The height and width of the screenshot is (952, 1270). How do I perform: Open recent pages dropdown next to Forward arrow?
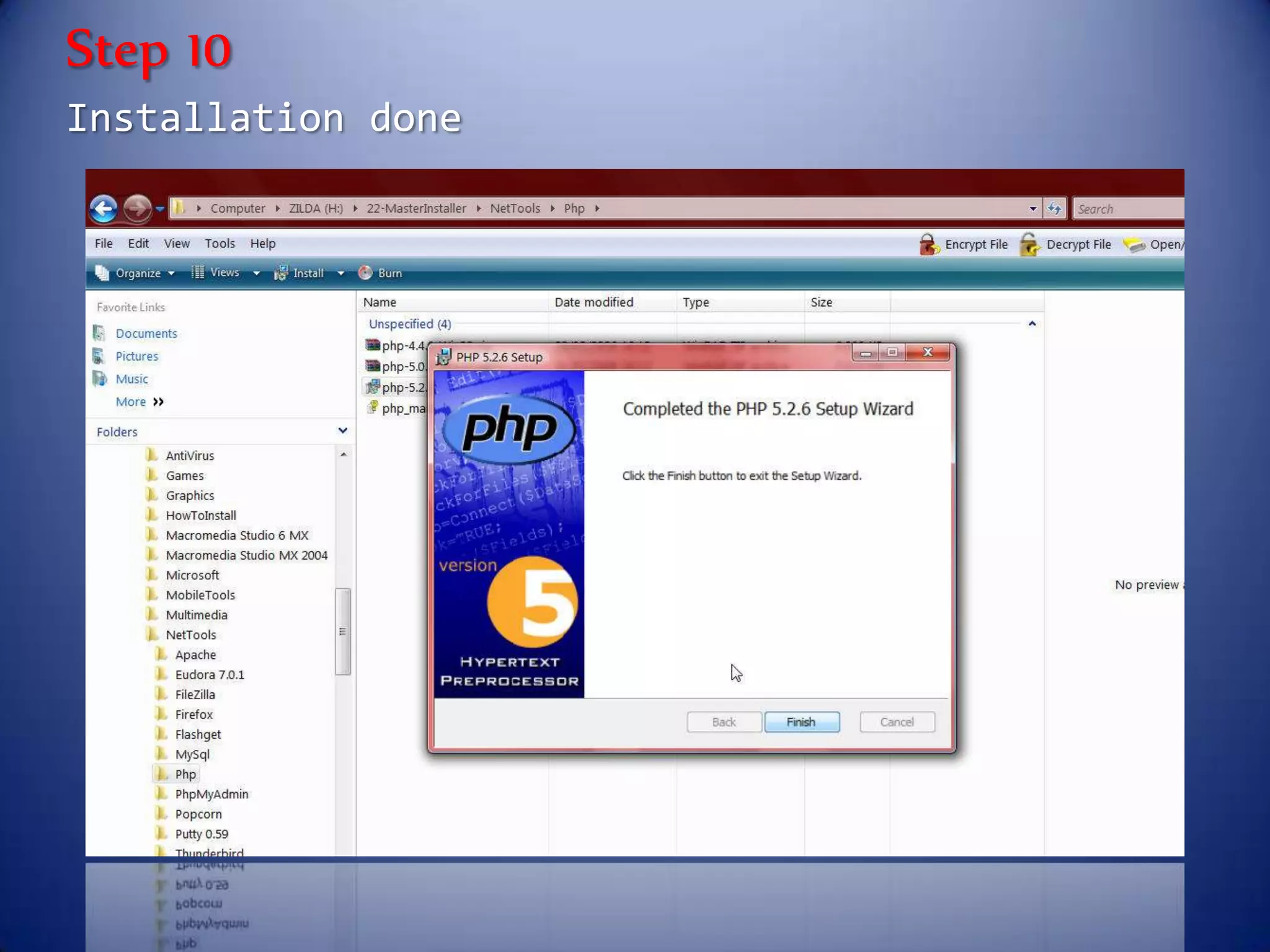[159, 209]
